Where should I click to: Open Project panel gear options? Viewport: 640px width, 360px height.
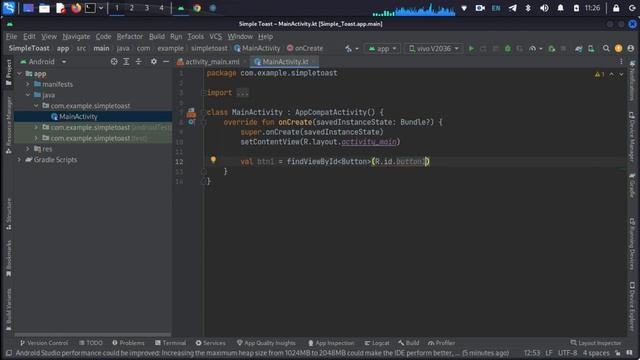coord(153,62)
